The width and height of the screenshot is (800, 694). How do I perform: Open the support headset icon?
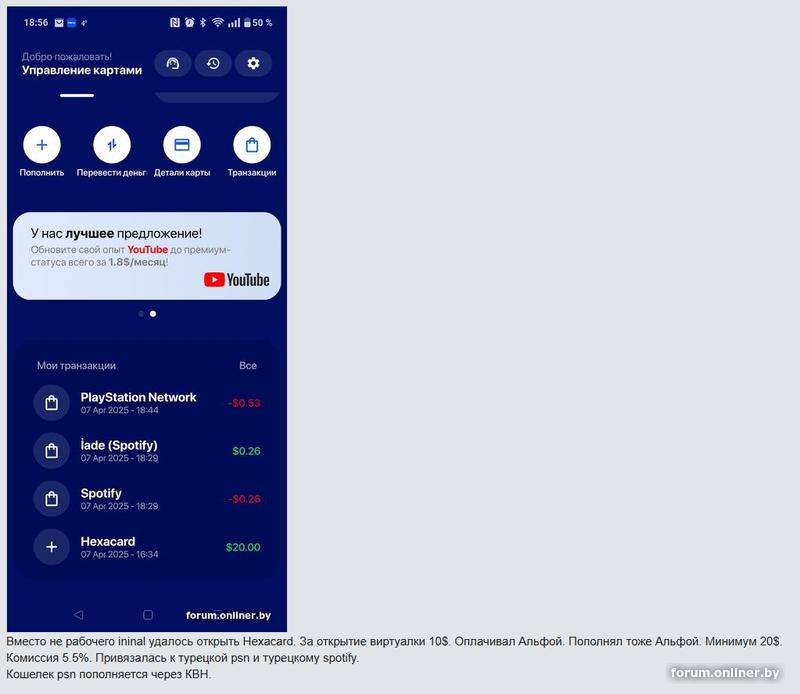[173, 63]
